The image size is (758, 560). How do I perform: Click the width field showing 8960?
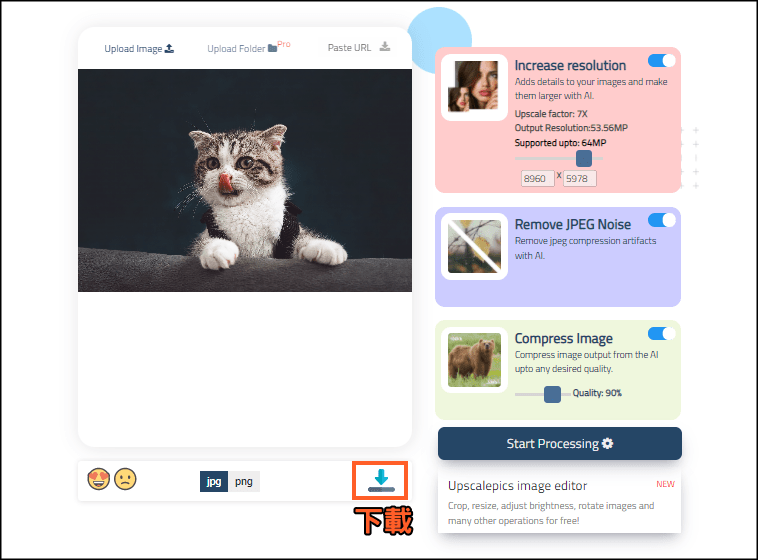point(537,178)
